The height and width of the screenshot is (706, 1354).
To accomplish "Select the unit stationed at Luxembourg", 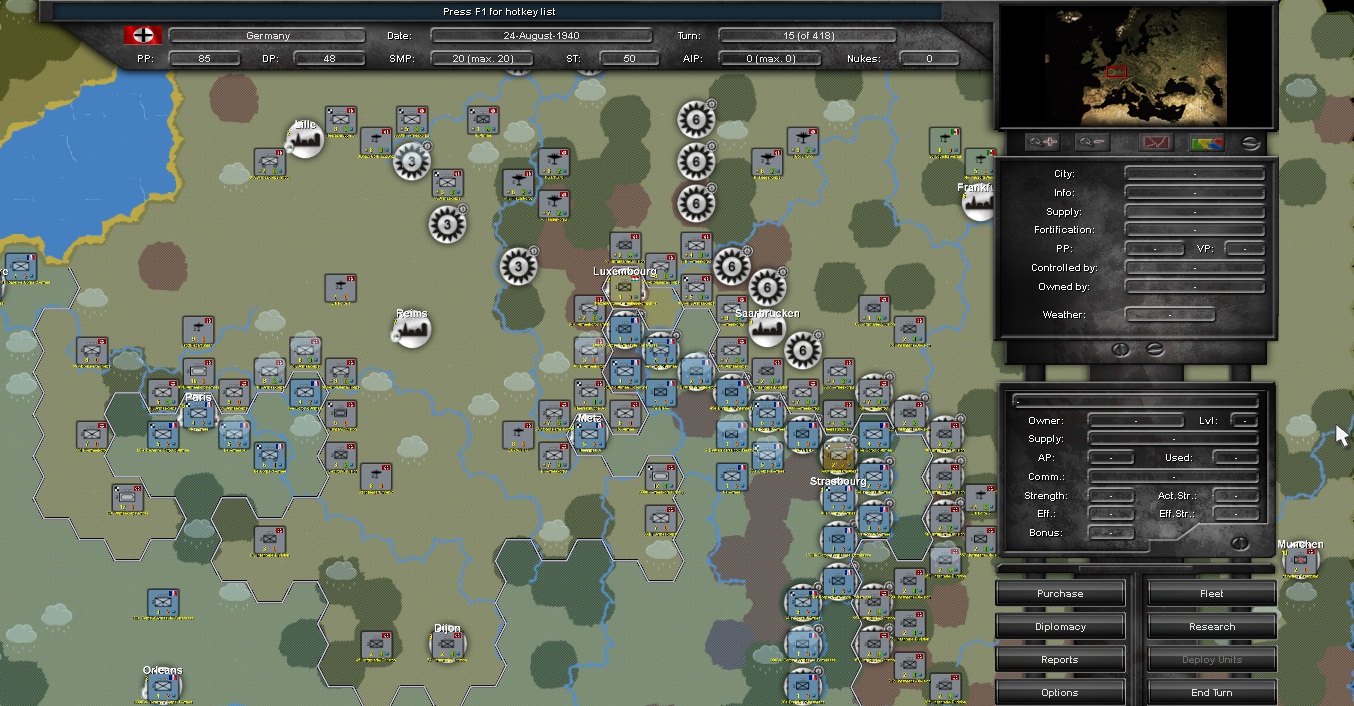I will (x=626, y=290).
